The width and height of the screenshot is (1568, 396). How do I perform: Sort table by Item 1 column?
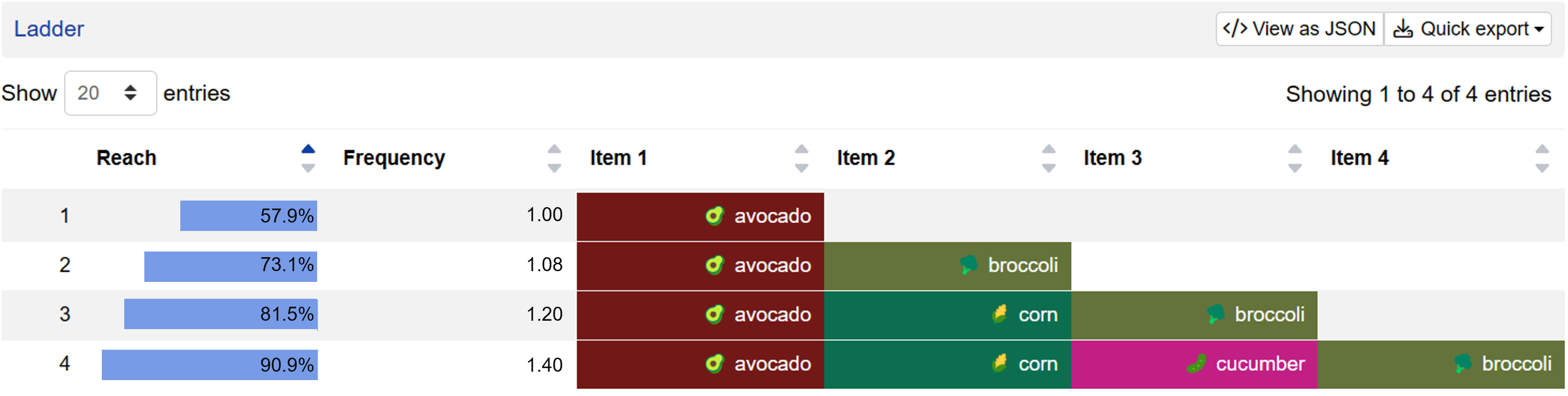pyautogui.click(x=618, y=158)
